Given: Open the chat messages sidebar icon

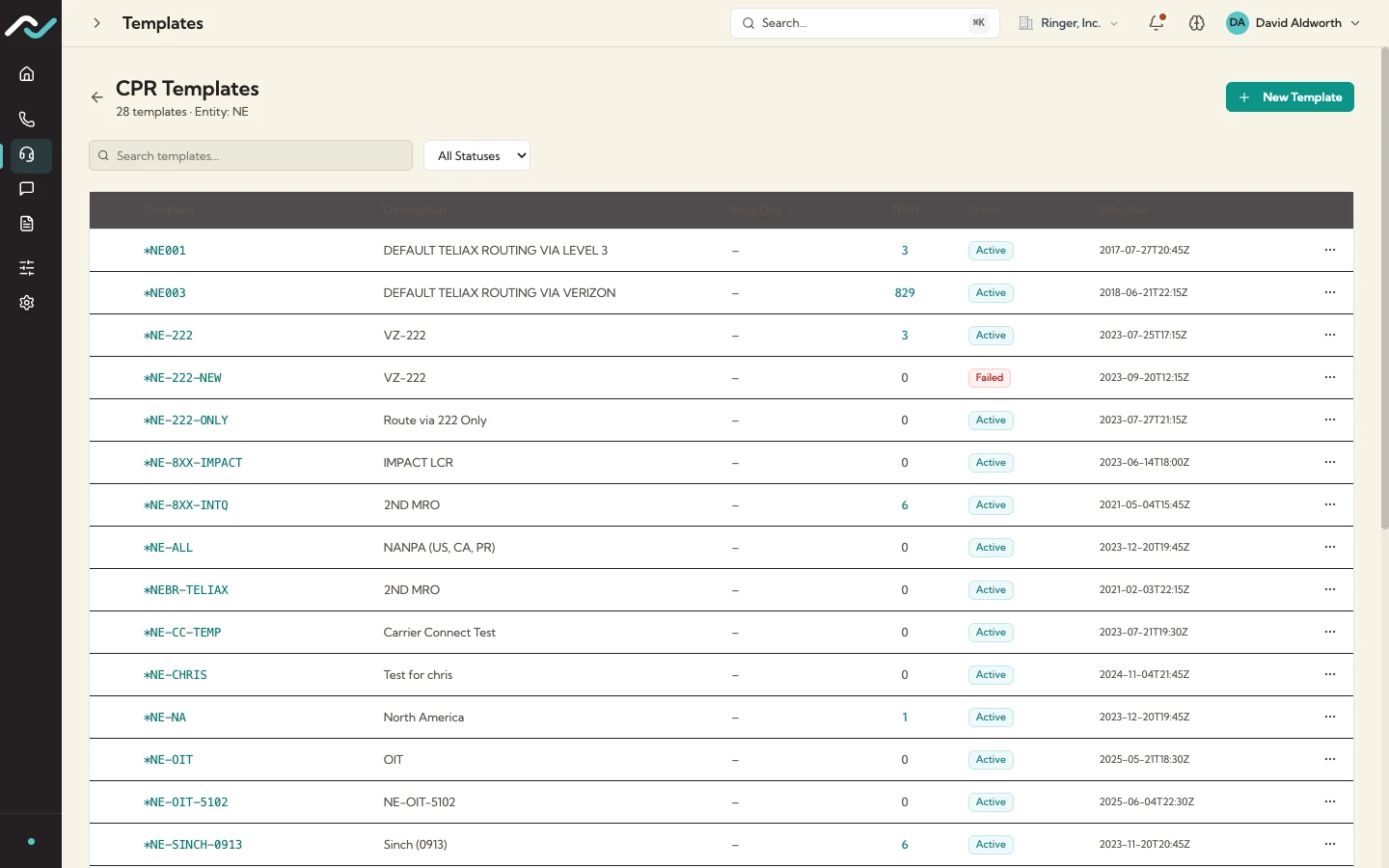Looking at the screenshot, I should (27, 189).
